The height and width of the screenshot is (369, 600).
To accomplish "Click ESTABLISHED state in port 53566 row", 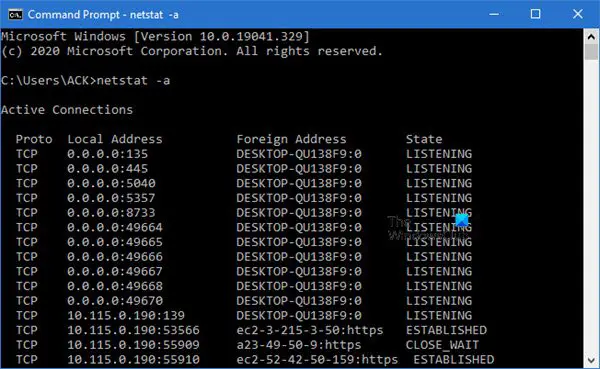I will 446,330.
